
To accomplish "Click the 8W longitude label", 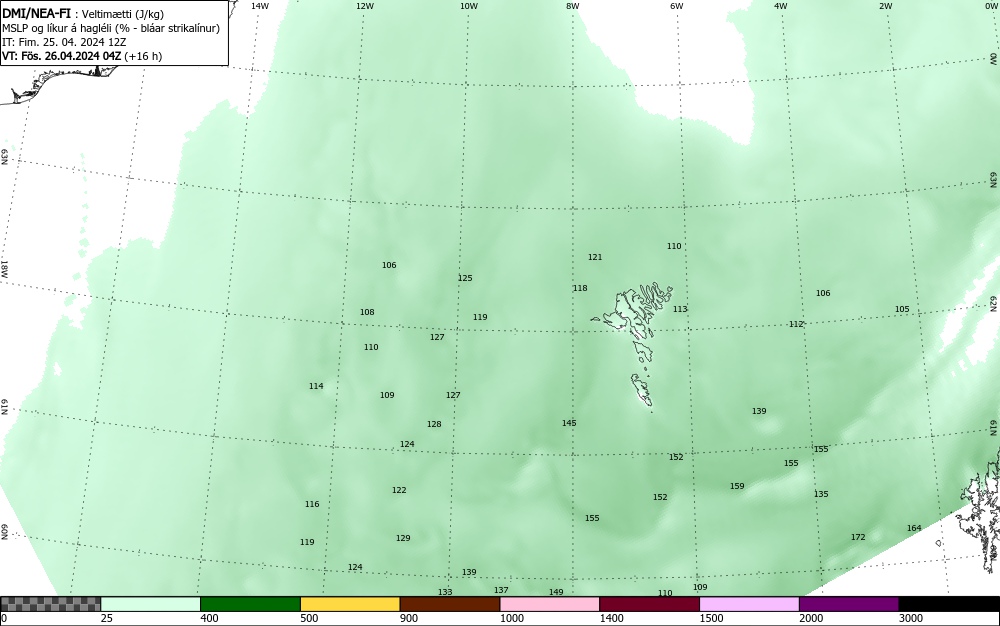I will tap(573, 6).
